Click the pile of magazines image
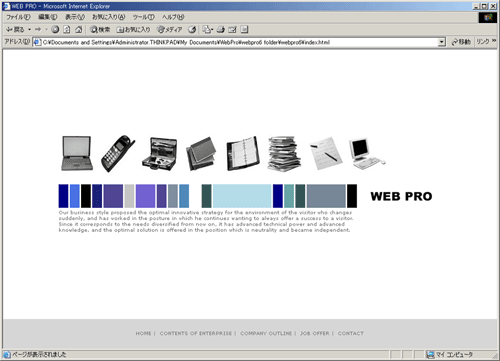Viewport: 500px width, 361px height. click(x=284, y=154)
